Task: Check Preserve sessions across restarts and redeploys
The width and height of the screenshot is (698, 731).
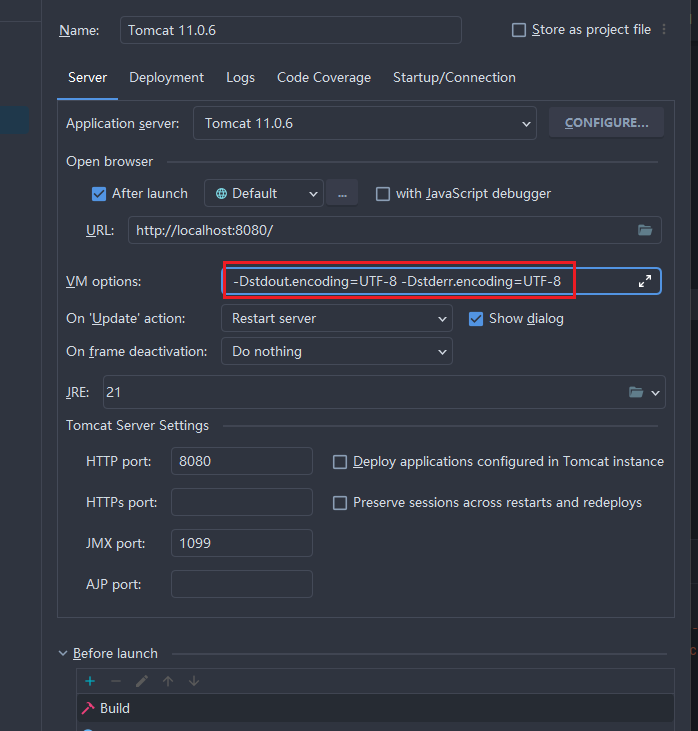Action: click(340, 503)
